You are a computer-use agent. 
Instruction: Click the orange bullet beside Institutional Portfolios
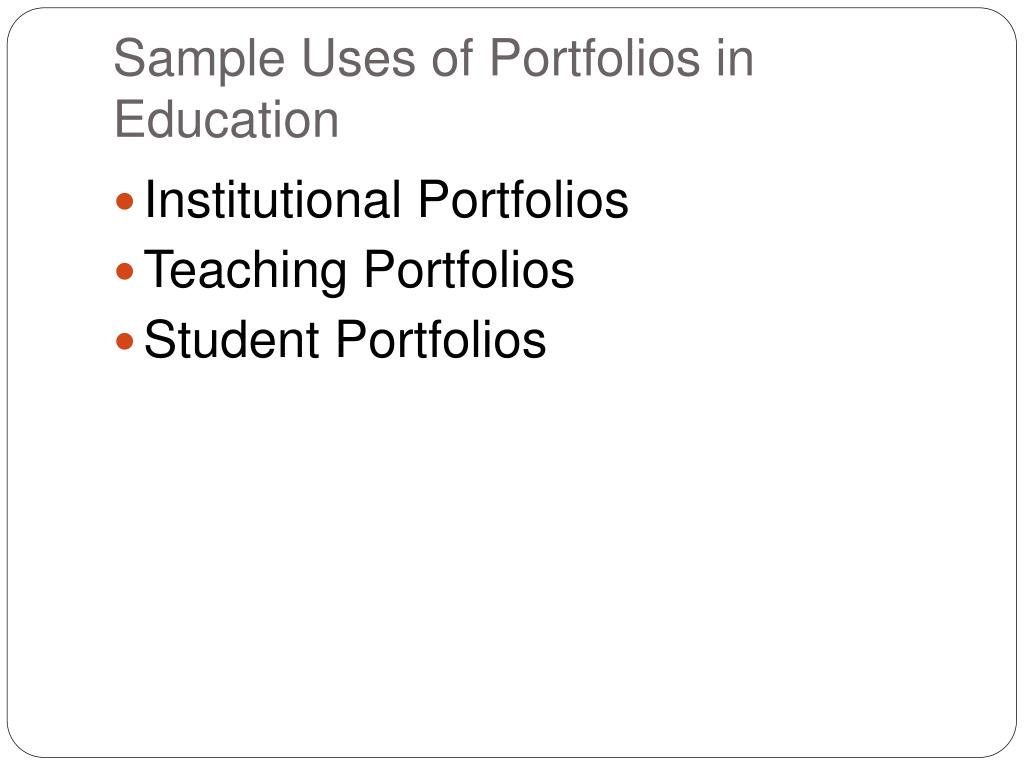coord(124,201)
